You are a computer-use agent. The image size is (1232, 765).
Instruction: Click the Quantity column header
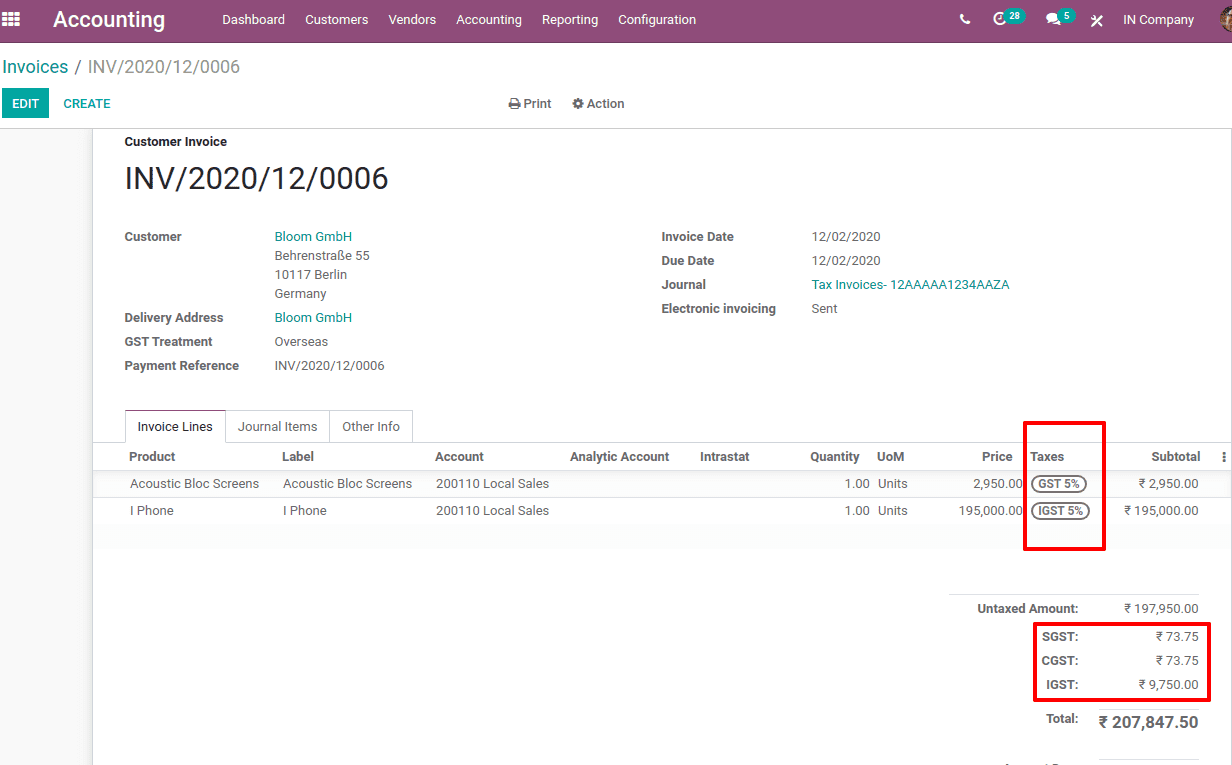tap(835, 457)
